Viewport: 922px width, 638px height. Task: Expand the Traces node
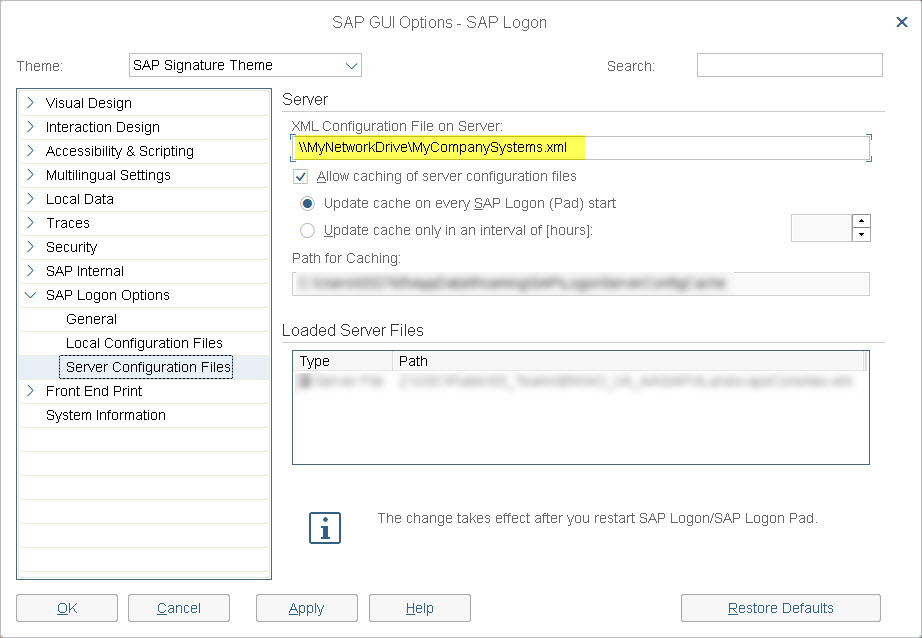click(x=31, y=223)
